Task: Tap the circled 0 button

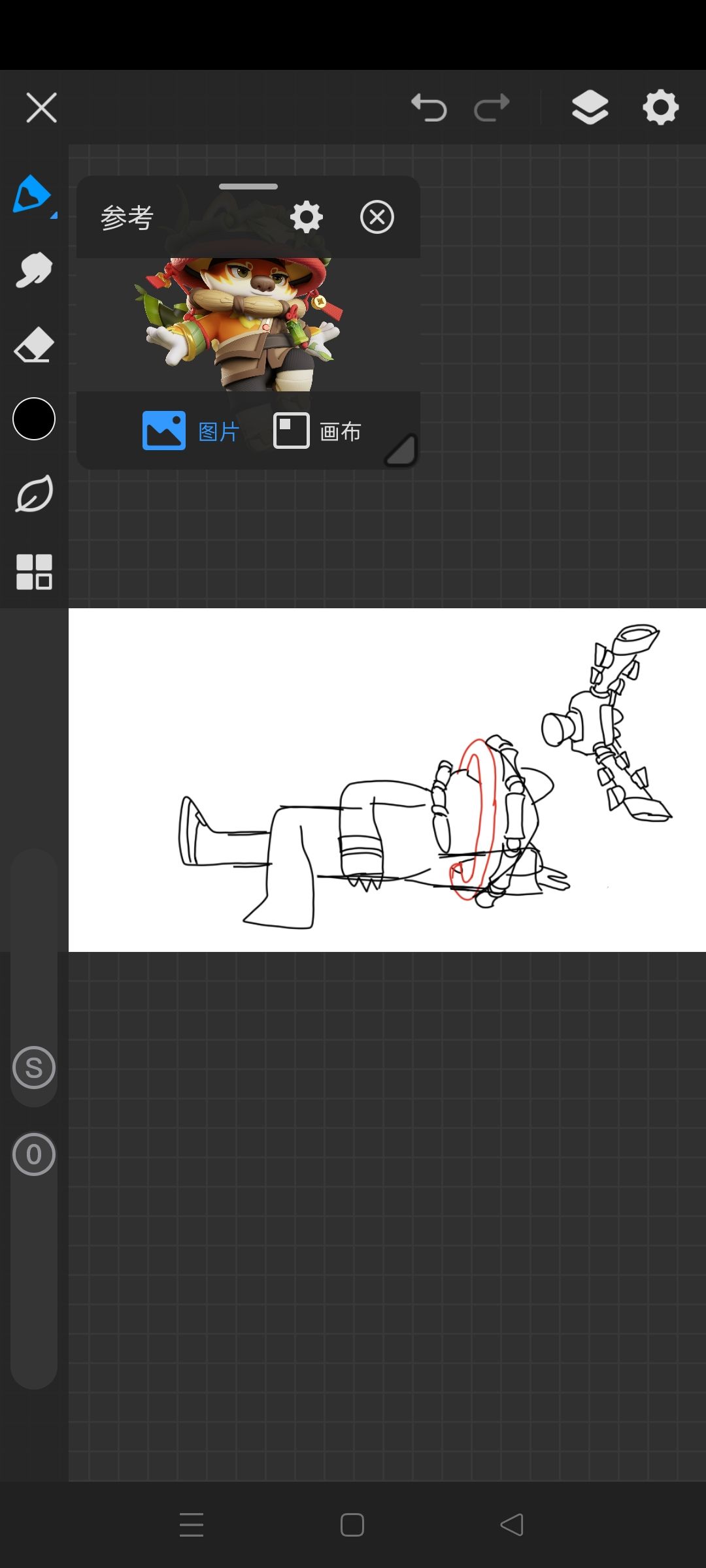Action: point(34,1154)
